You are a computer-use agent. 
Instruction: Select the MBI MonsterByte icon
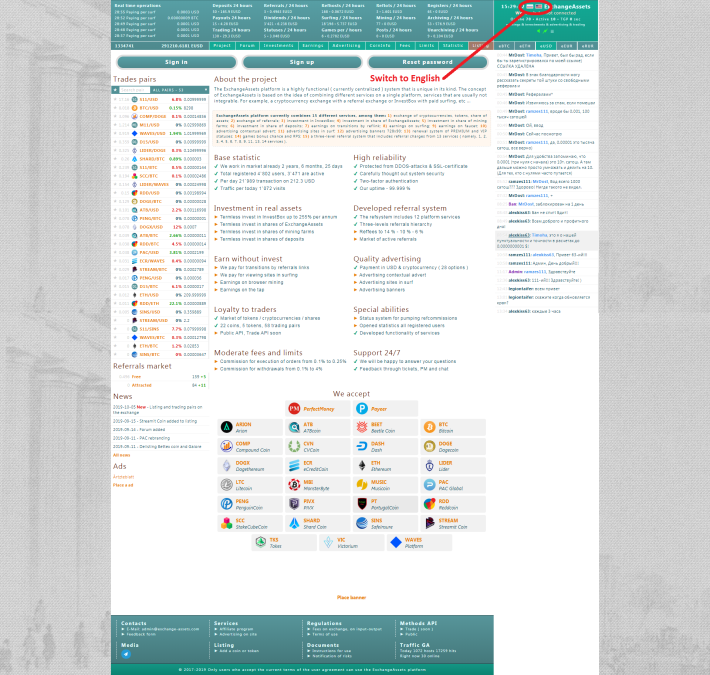pos(294,485)
